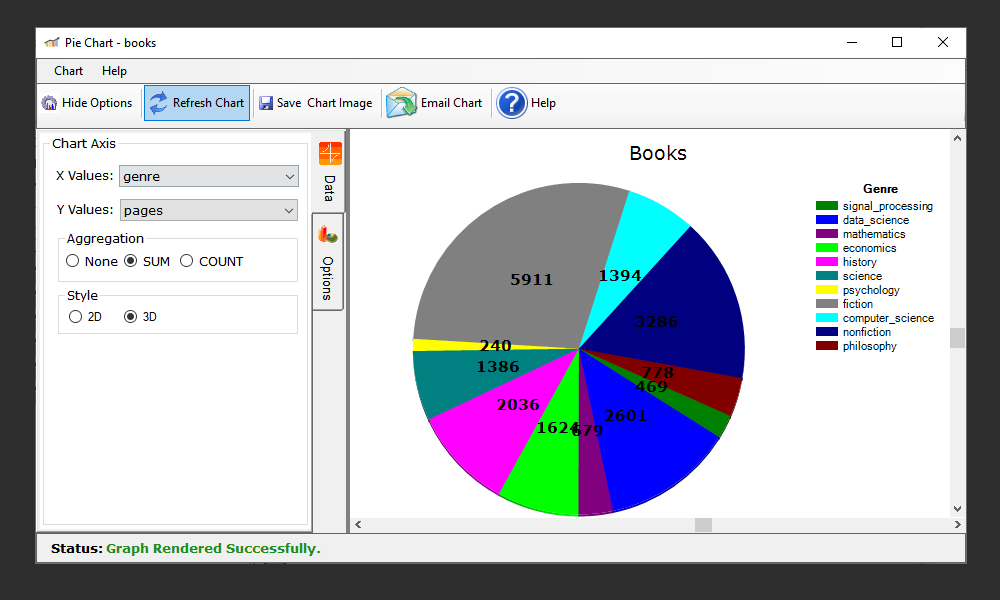Click the horizontal scrollbar left arrow
This screenshot has height=600, width=1000.
click(358, 525)
